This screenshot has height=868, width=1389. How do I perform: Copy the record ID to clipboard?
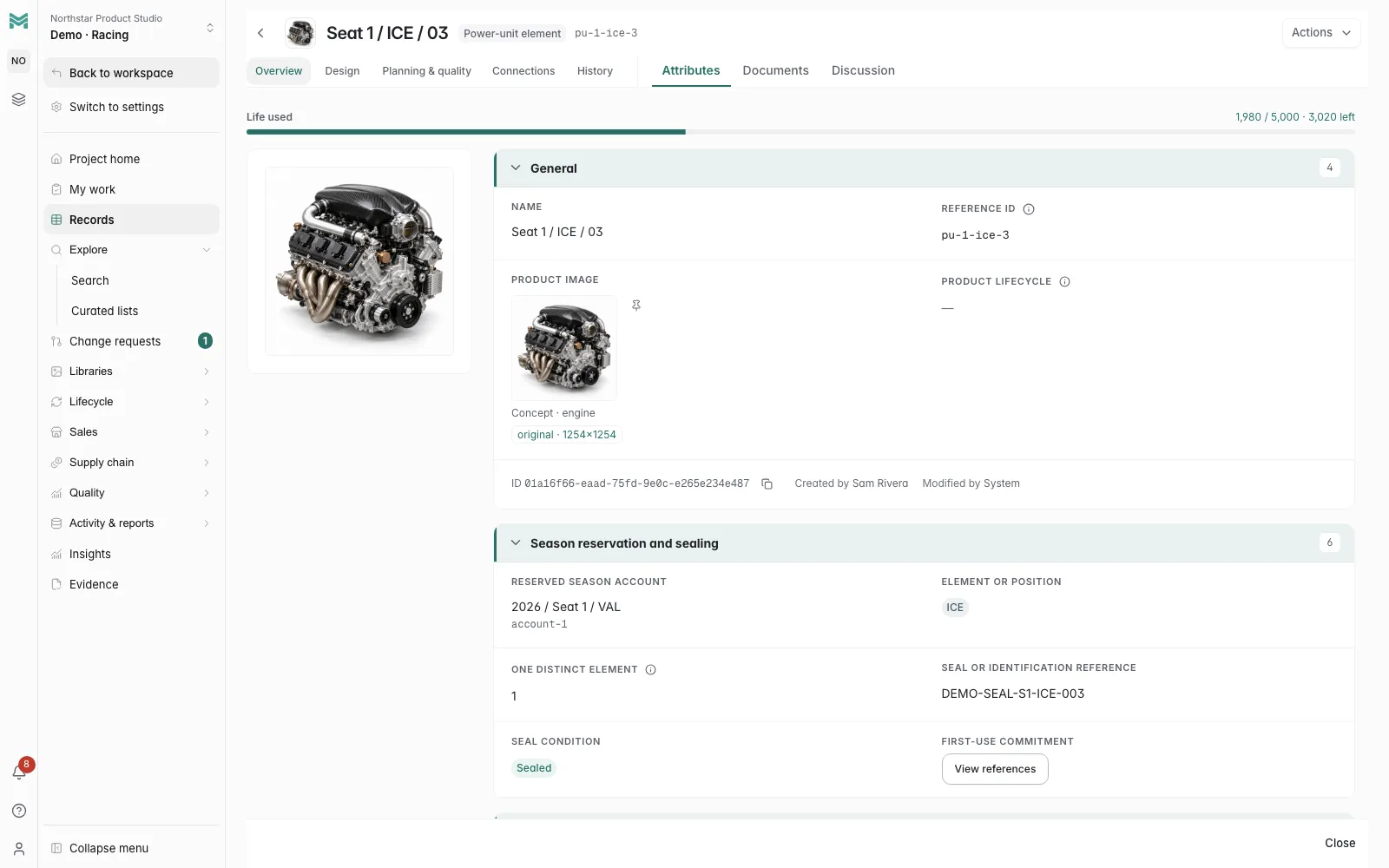[x=767, y=484]
